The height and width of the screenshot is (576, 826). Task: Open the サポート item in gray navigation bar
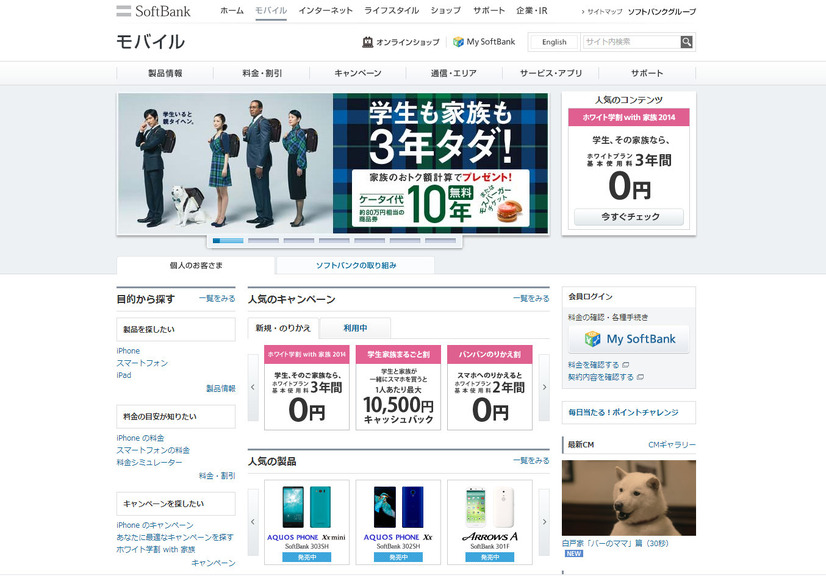pos(647,73)
